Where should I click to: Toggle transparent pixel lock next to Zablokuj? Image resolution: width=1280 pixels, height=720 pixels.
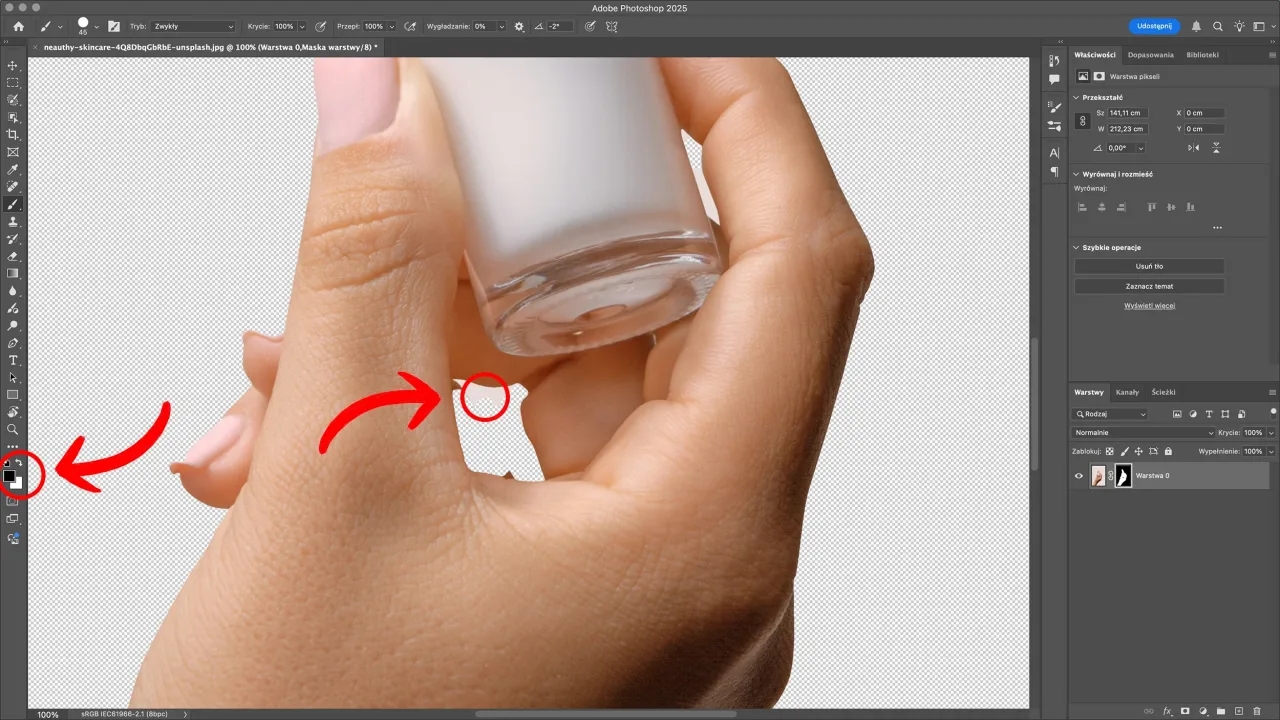point(1109,451)
